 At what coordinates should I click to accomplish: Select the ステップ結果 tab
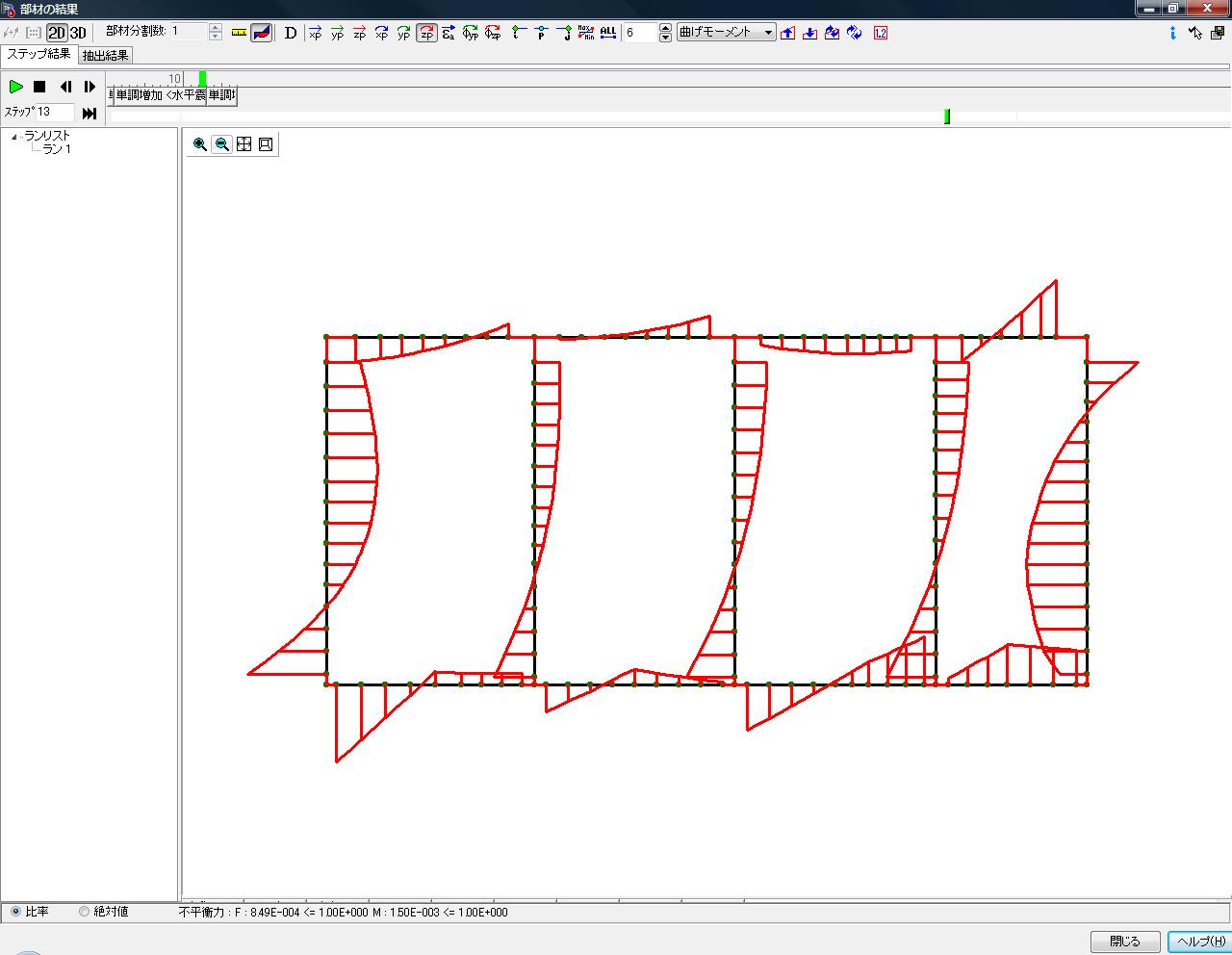pyautogui.click(x=38, y=55)
